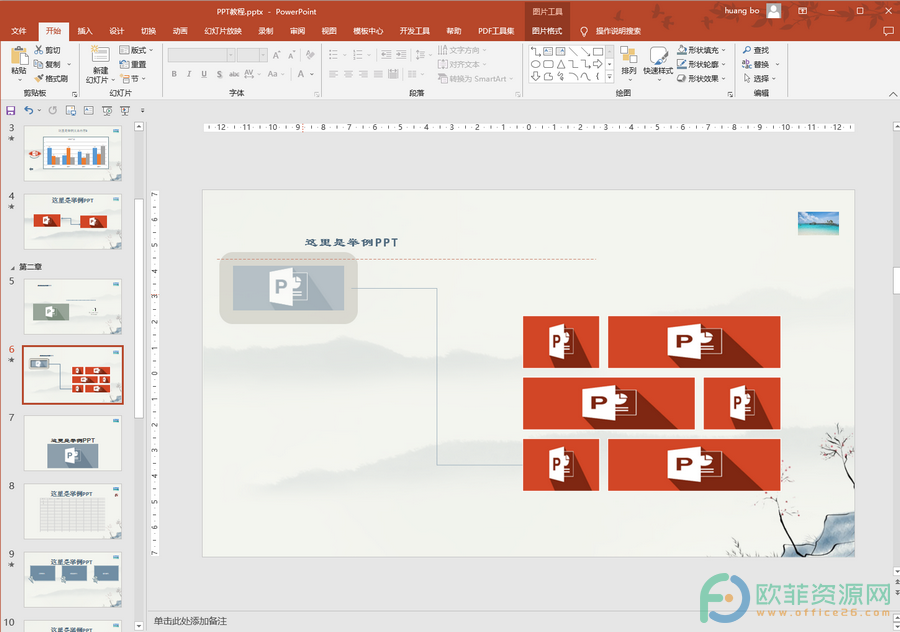900x632 pixels.
Task: Click the Decrease Font Size icon
Action: (292, 55)
